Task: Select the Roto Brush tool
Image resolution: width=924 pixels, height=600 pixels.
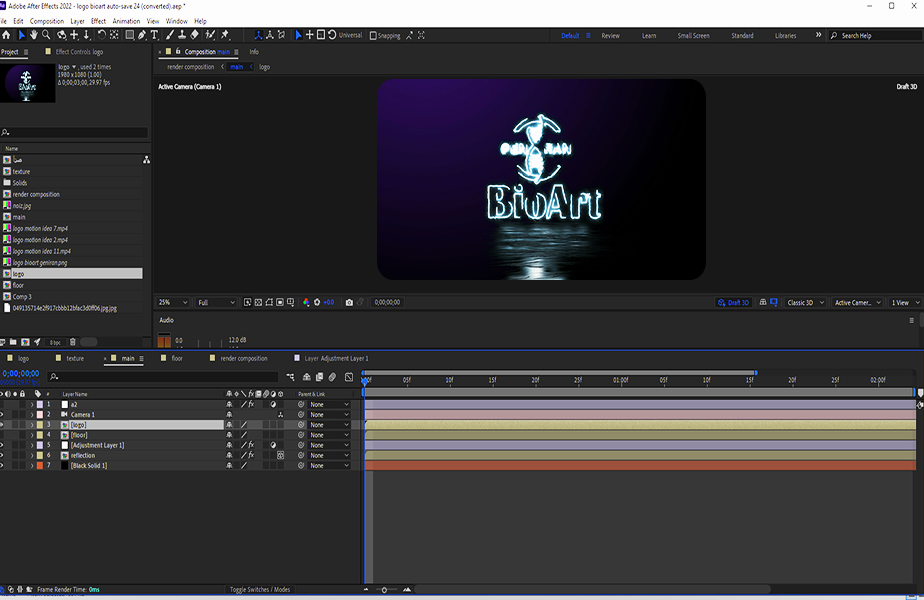Action: (x=210, y=35)
